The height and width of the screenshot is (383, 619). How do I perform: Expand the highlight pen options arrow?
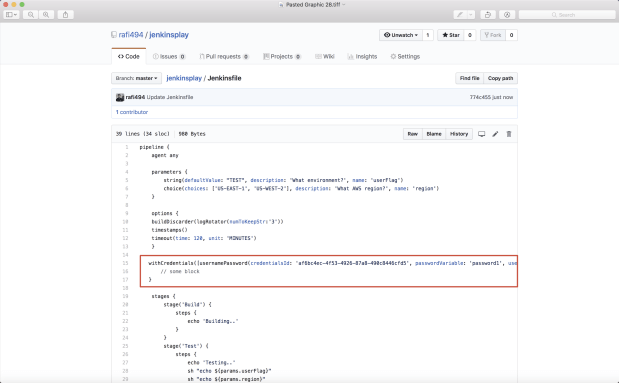coord(471,15)
